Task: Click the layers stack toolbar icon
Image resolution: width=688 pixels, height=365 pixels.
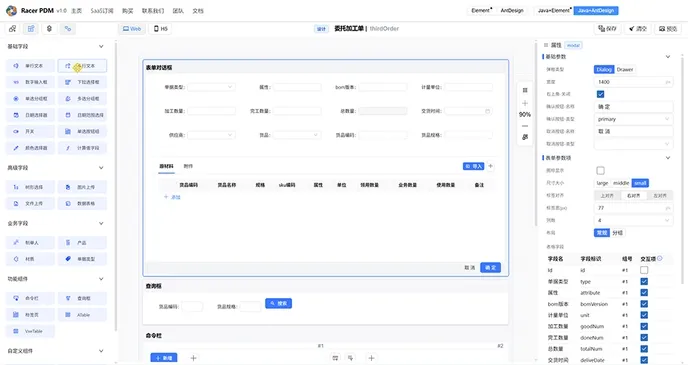Action: pos(49,29)
